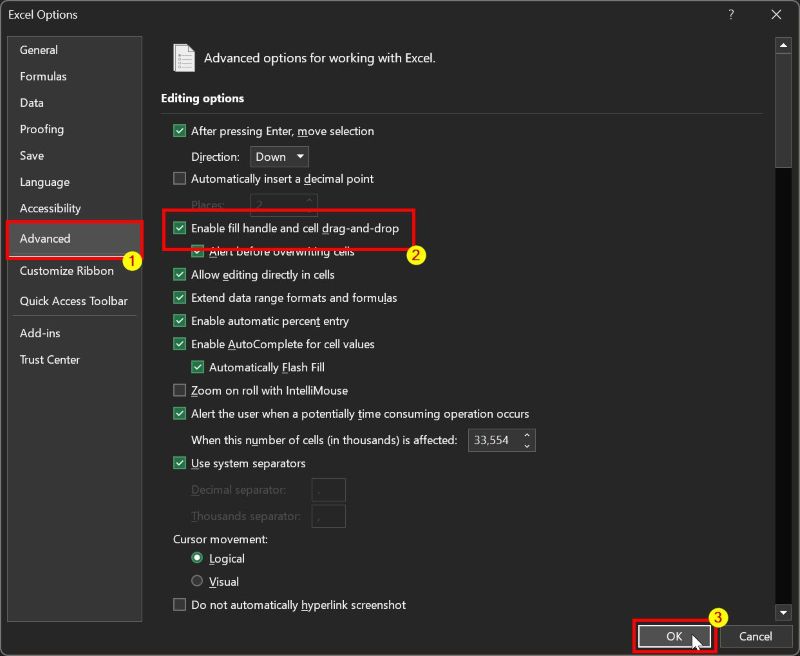Uncheck Enable fill handle and cell drag-and-drop
This screenshot has width=800, height=656.
180,228
